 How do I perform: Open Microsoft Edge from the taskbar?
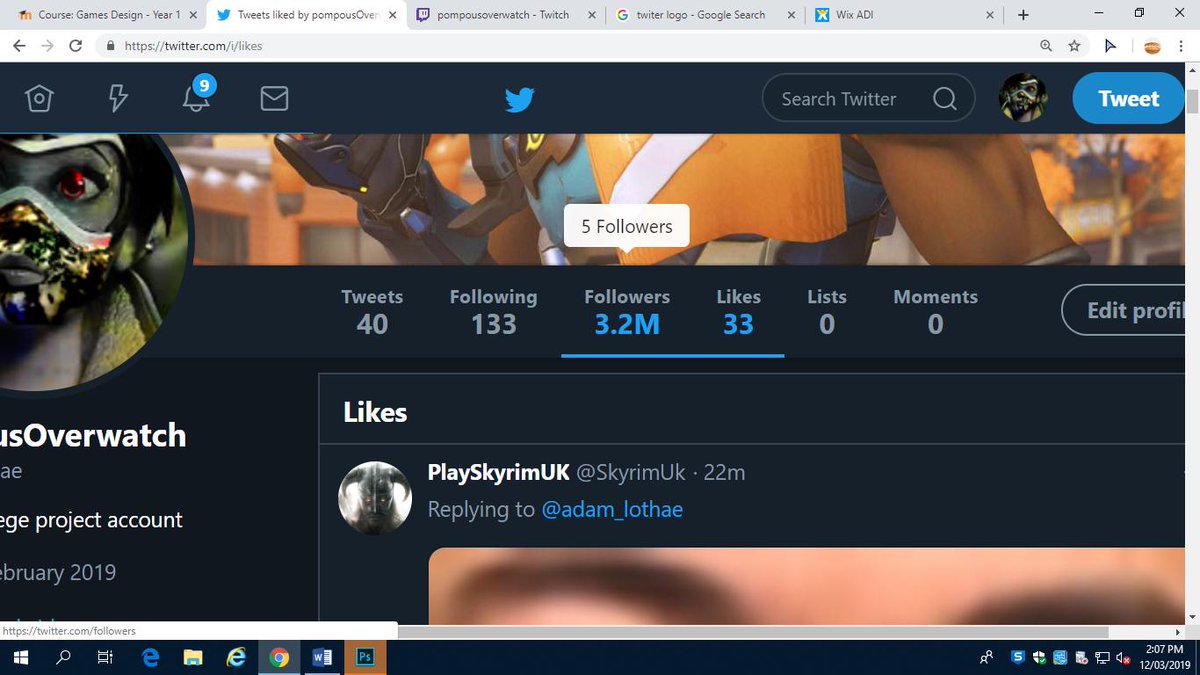[x=151, y=657]
